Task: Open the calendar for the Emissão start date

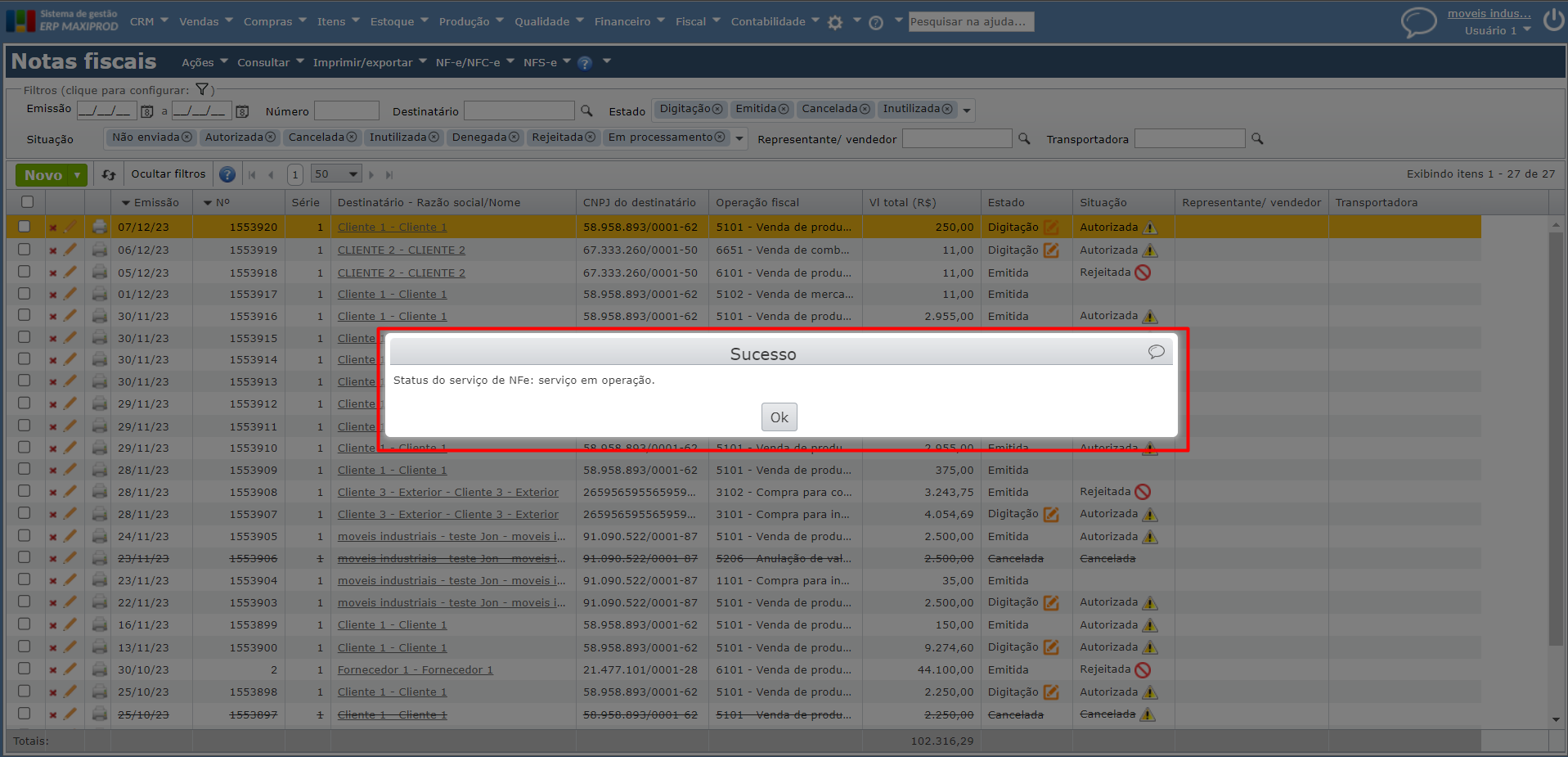Action: (147, 111)
